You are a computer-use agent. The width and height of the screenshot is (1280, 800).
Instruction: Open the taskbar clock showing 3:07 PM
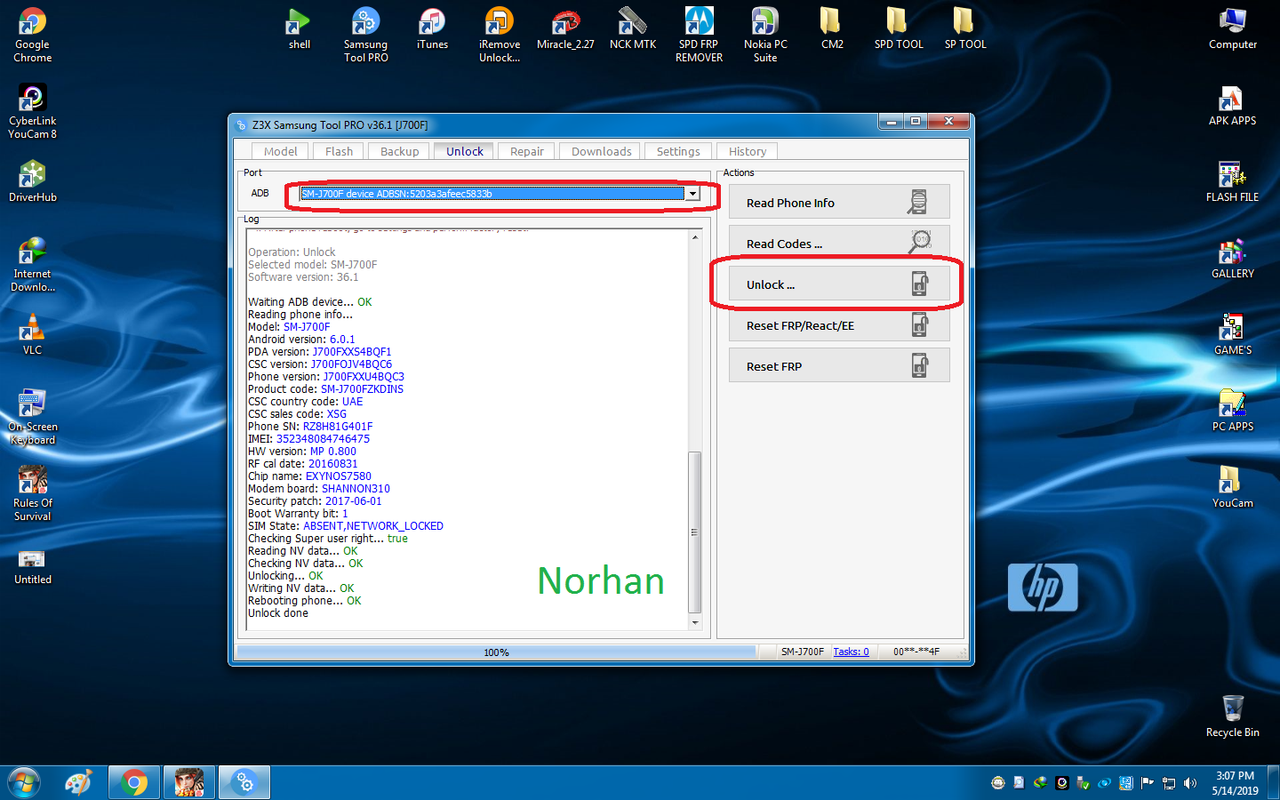[1237, 782]
